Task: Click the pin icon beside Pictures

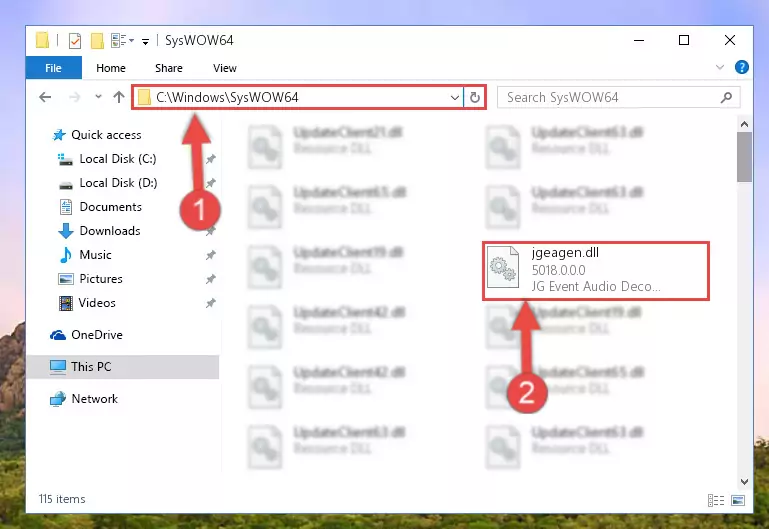Action: click(210, 279)
